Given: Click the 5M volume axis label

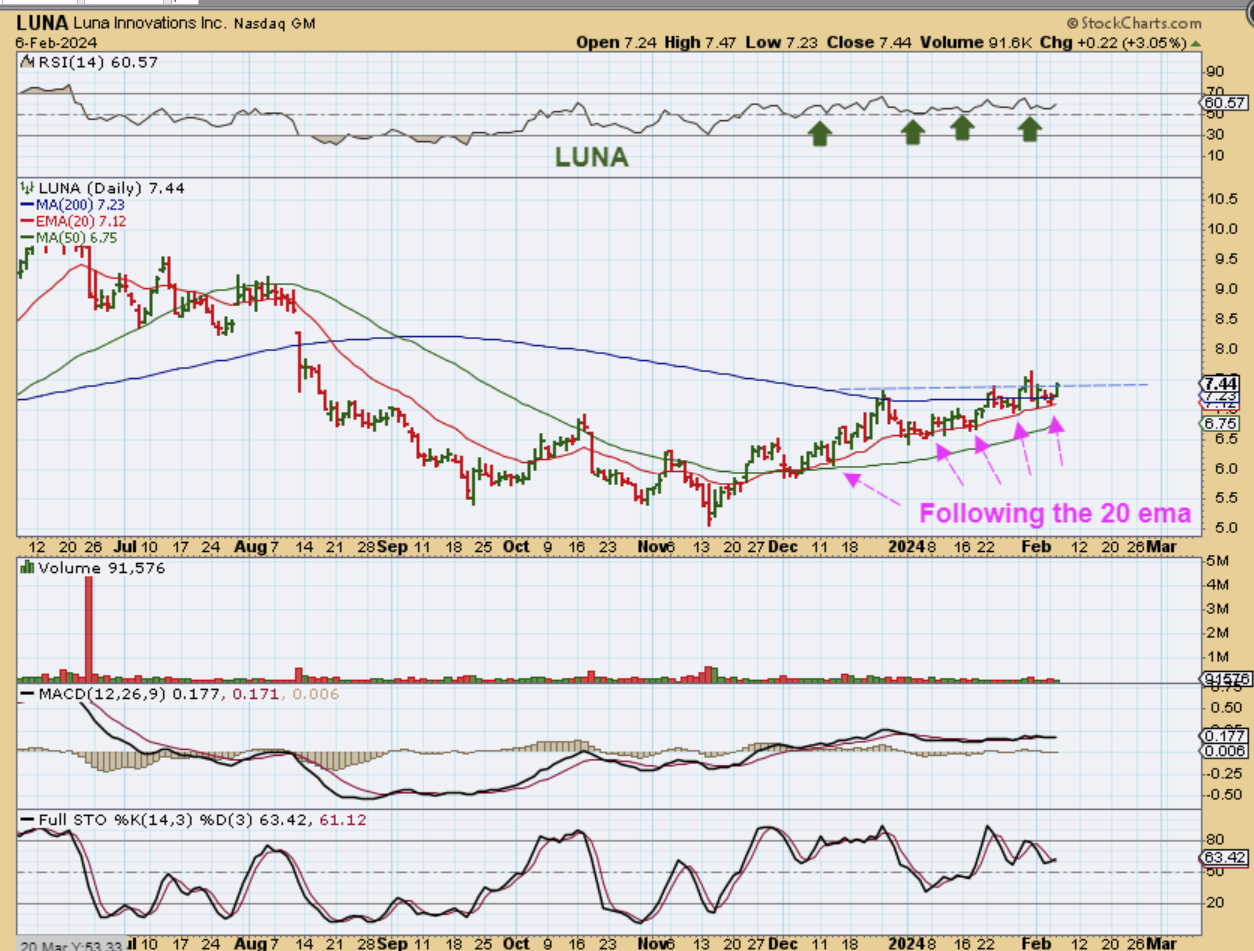Looking at the screenshot, I should (x=1219, y=560).
